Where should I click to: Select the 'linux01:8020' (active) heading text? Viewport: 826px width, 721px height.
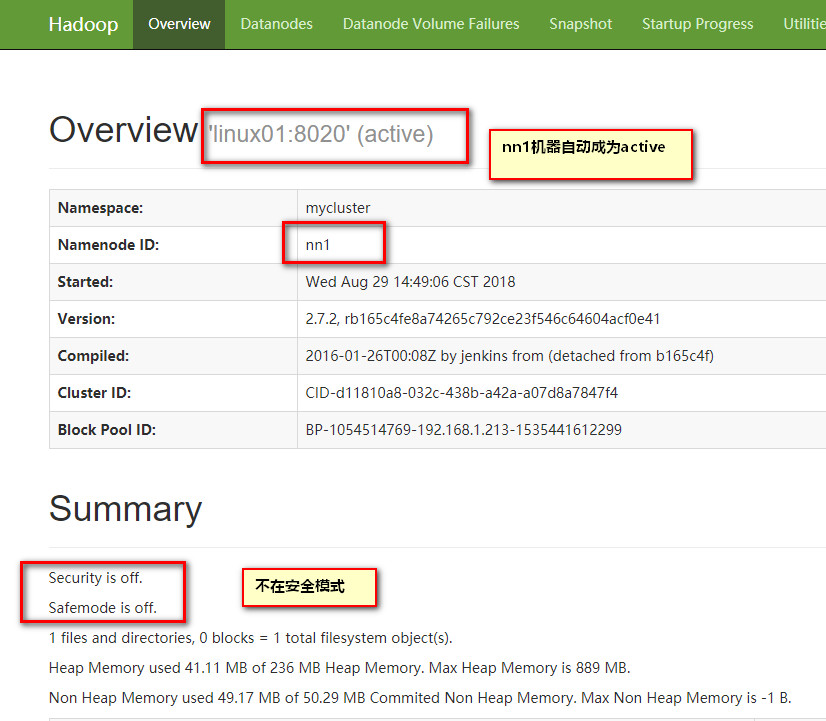(321, 134)
